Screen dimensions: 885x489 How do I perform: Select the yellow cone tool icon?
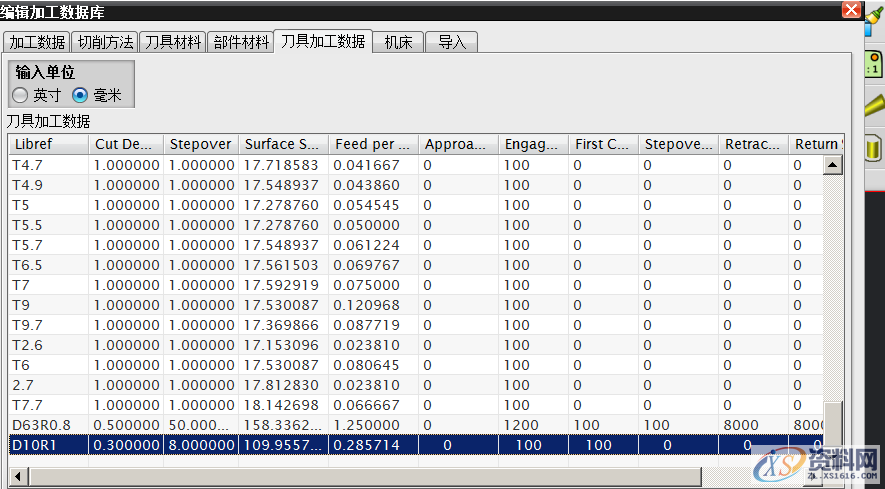(x=873, y=105)
